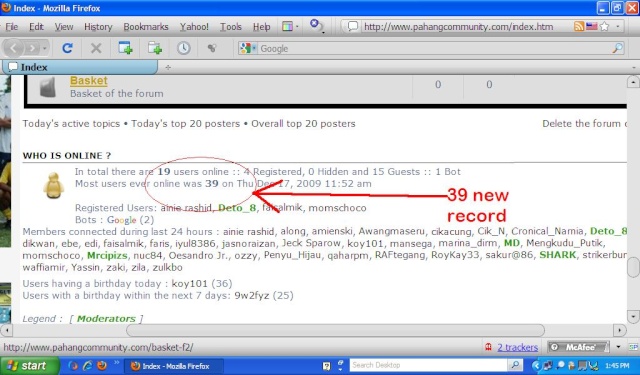Bookmark page with the star icon

pyautogui.click(x=604, y=27)
